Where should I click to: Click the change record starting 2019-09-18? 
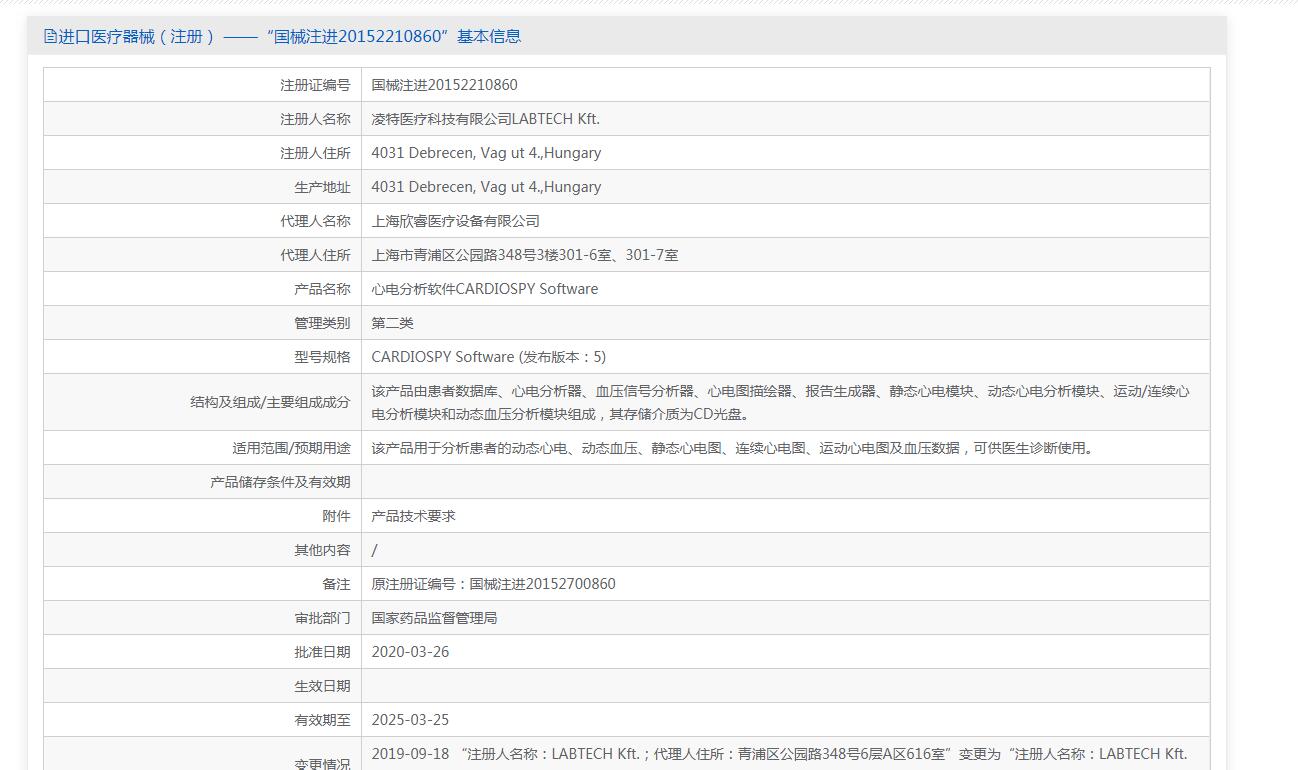[779, 754]
